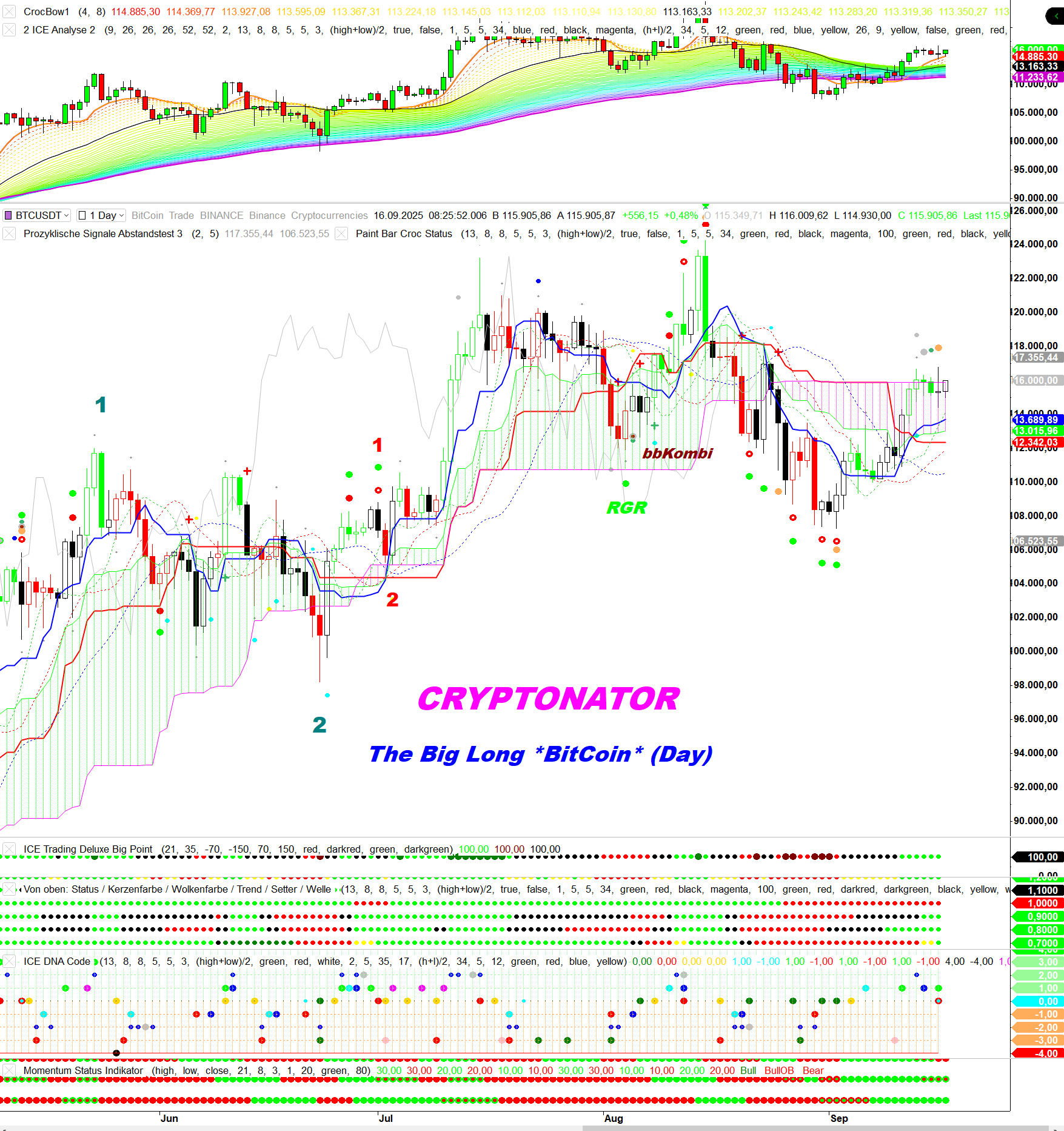Click the red 14.885,30 price label

click(1037, 56)
